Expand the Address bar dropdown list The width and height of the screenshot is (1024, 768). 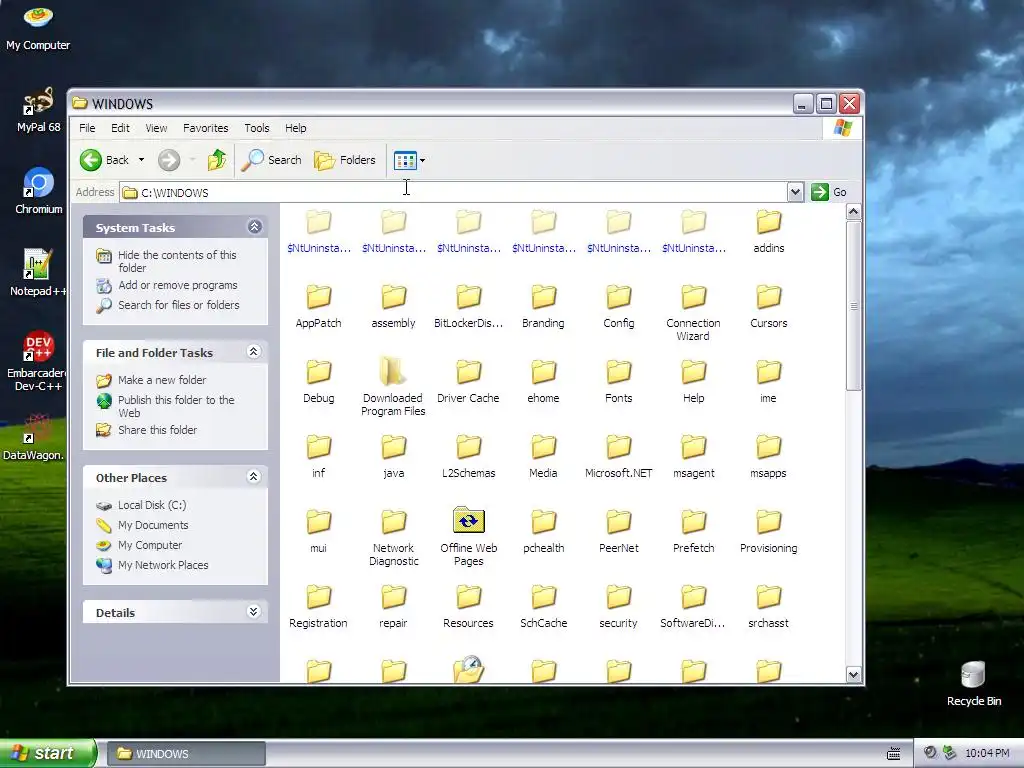(x=795, y=192)
